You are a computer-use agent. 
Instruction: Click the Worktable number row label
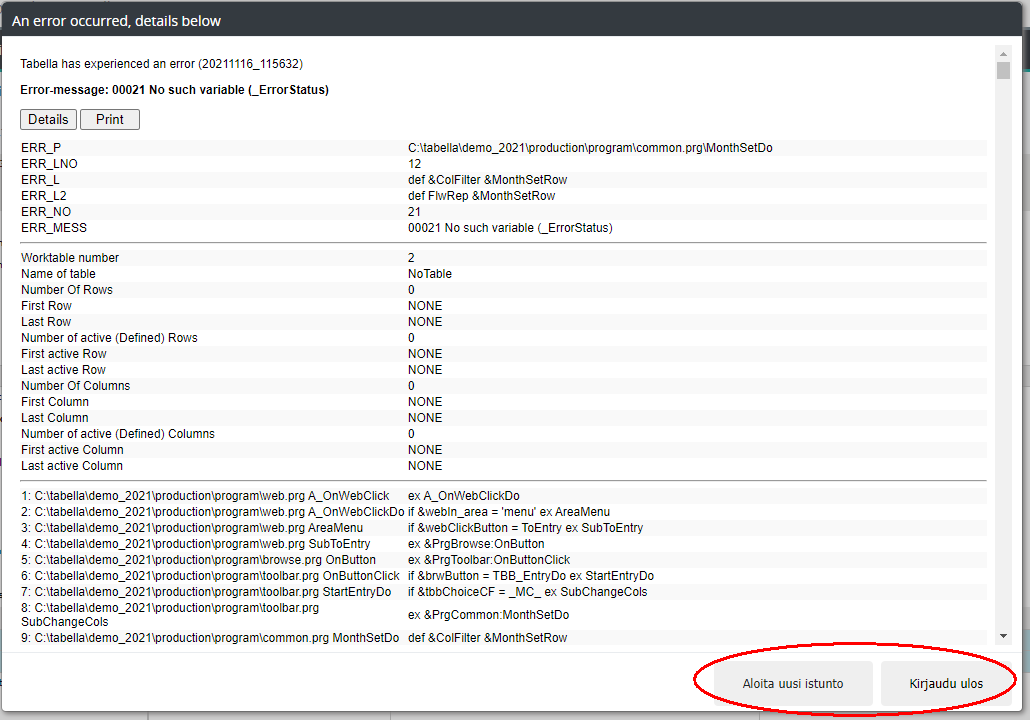(x=70, y=258)
